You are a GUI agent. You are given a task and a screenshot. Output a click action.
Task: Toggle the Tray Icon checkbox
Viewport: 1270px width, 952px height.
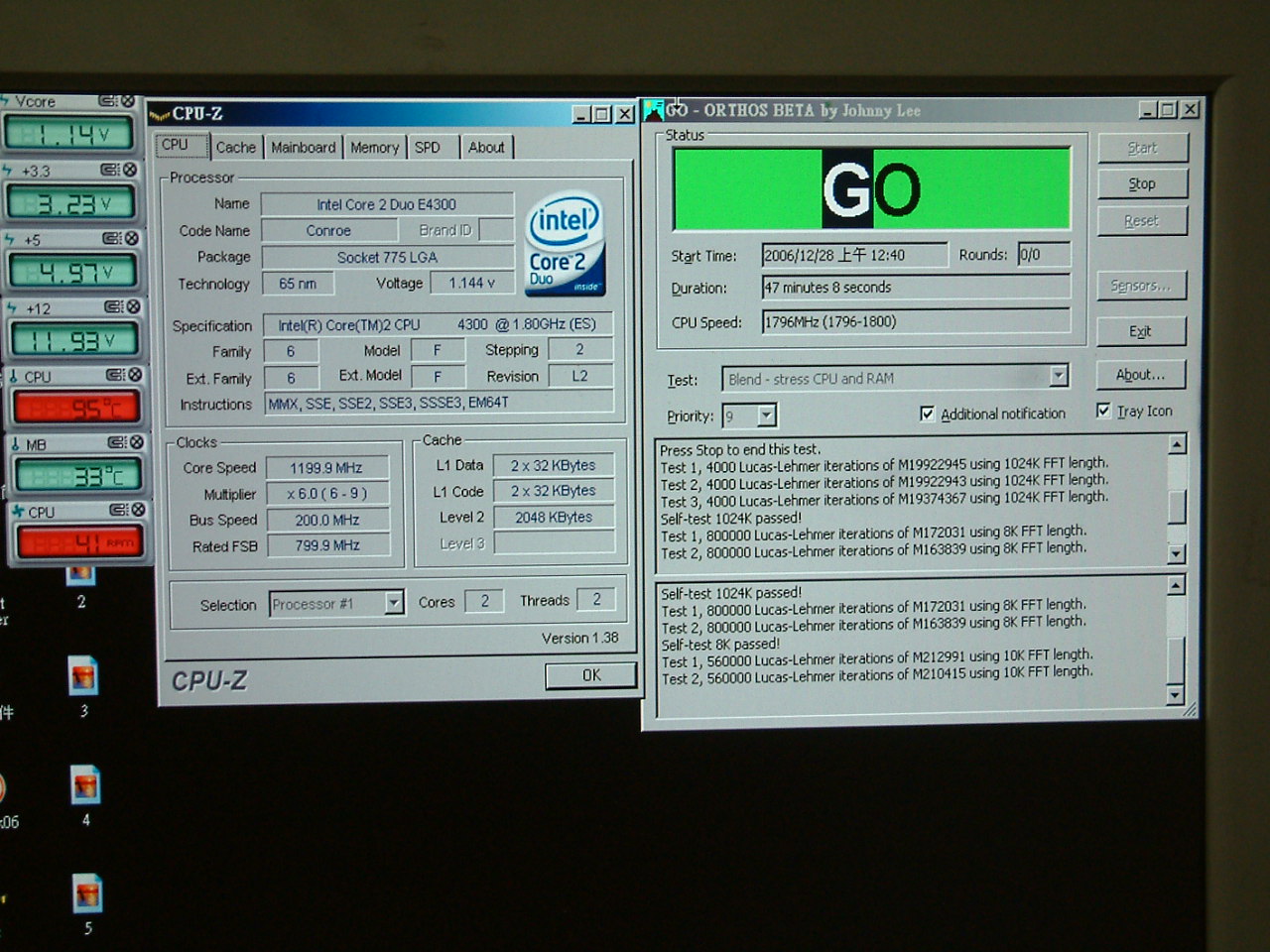click(x=1103, y=411)
